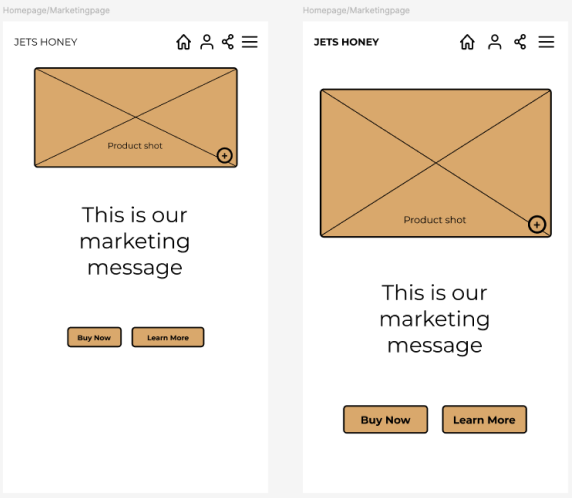Click share icon in right mockup

tap(520, 42)
